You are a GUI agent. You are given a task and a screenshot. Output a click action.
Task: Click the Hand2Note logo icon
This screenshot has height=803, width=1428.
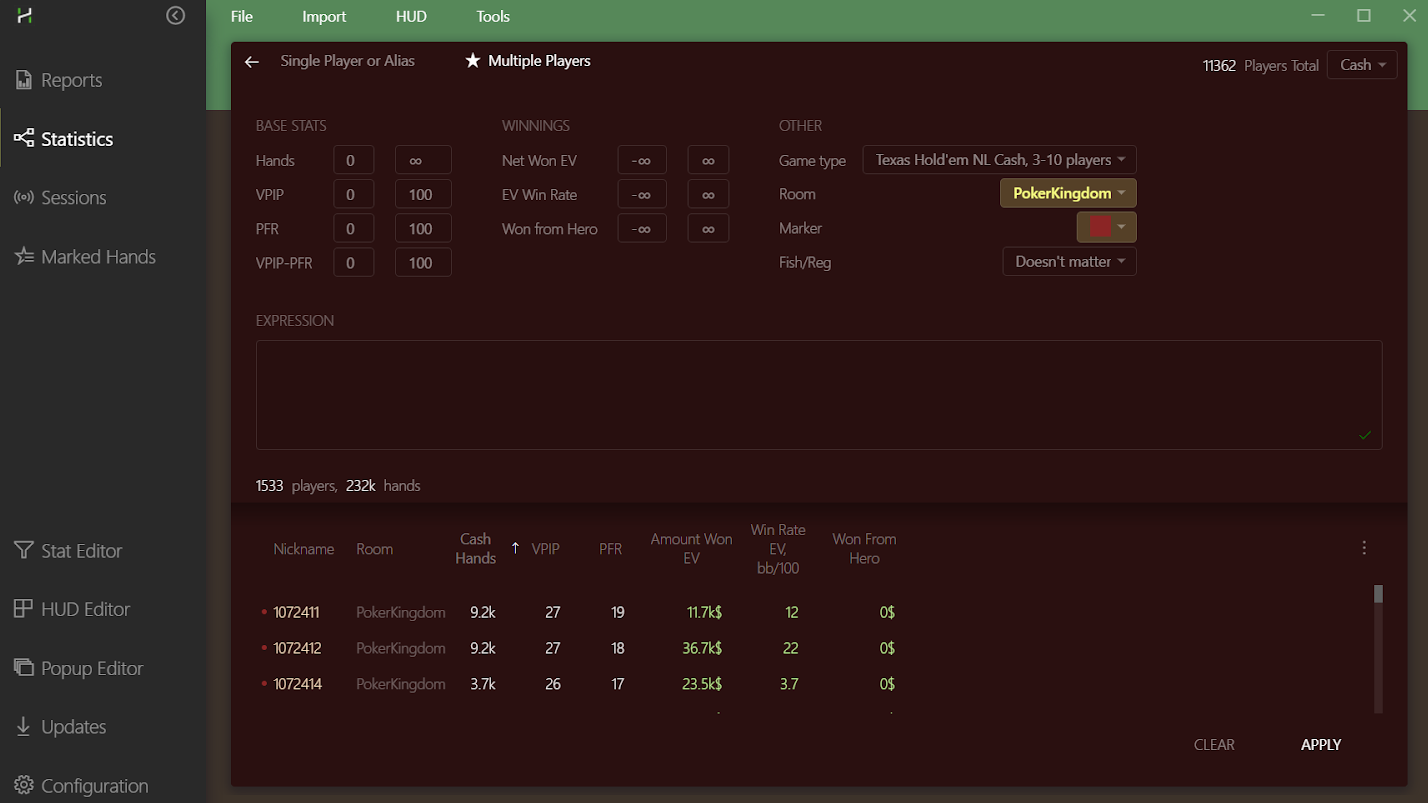[25, 16]
